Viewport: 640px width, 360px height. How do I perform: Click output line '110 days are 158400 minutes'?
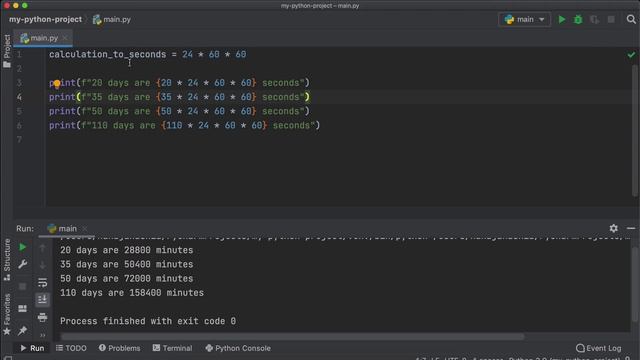pos(132,293)
